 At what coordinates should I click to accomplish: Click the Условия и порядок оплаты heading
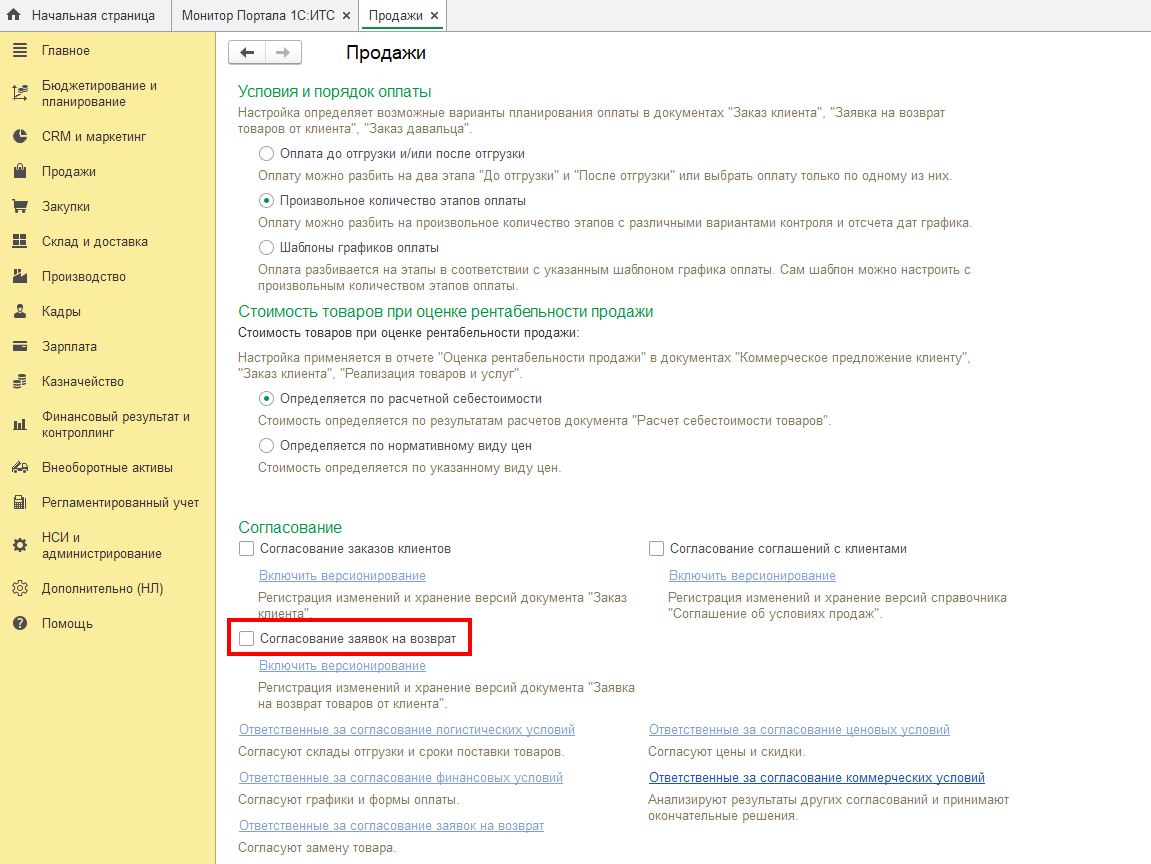coord(334,92)
